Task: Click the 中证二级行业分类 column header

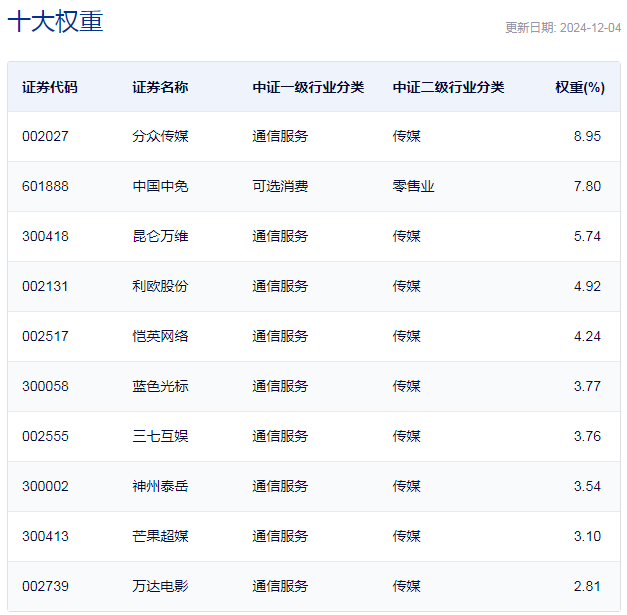Action: coord(448,87)
